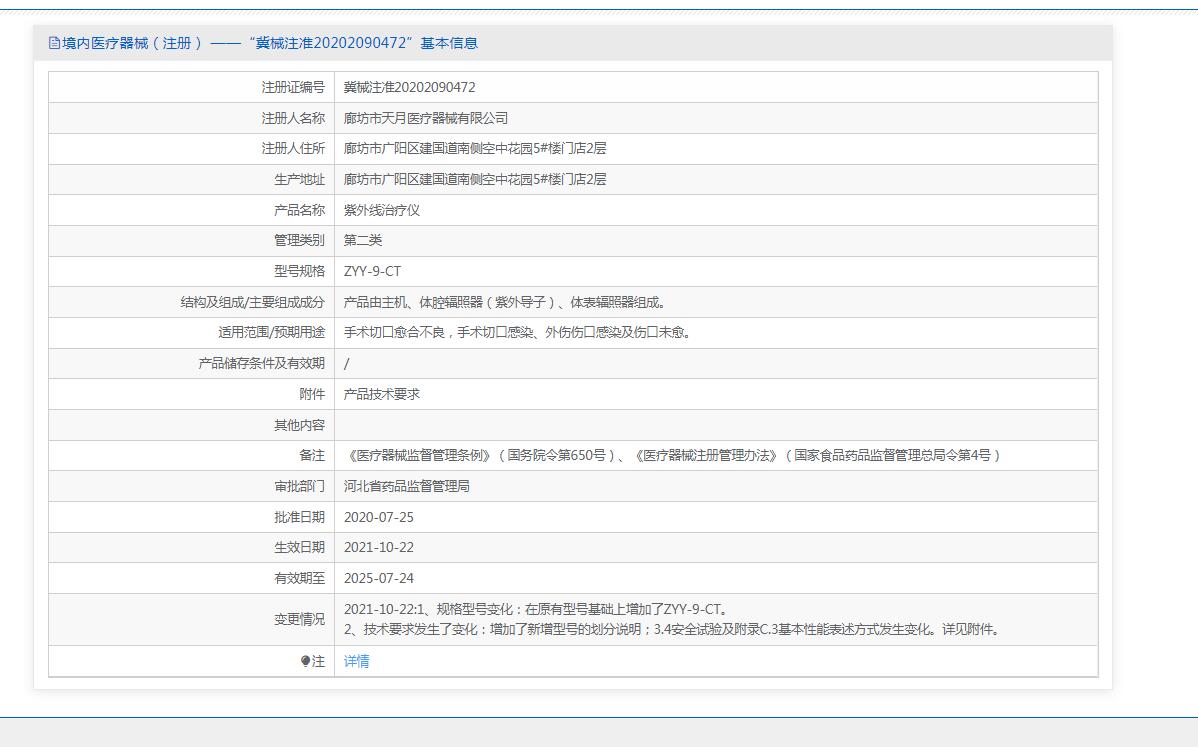Viewport: 1198px width, 747px height.
Task: Open the 详情 link
Action: click(356, 661)
